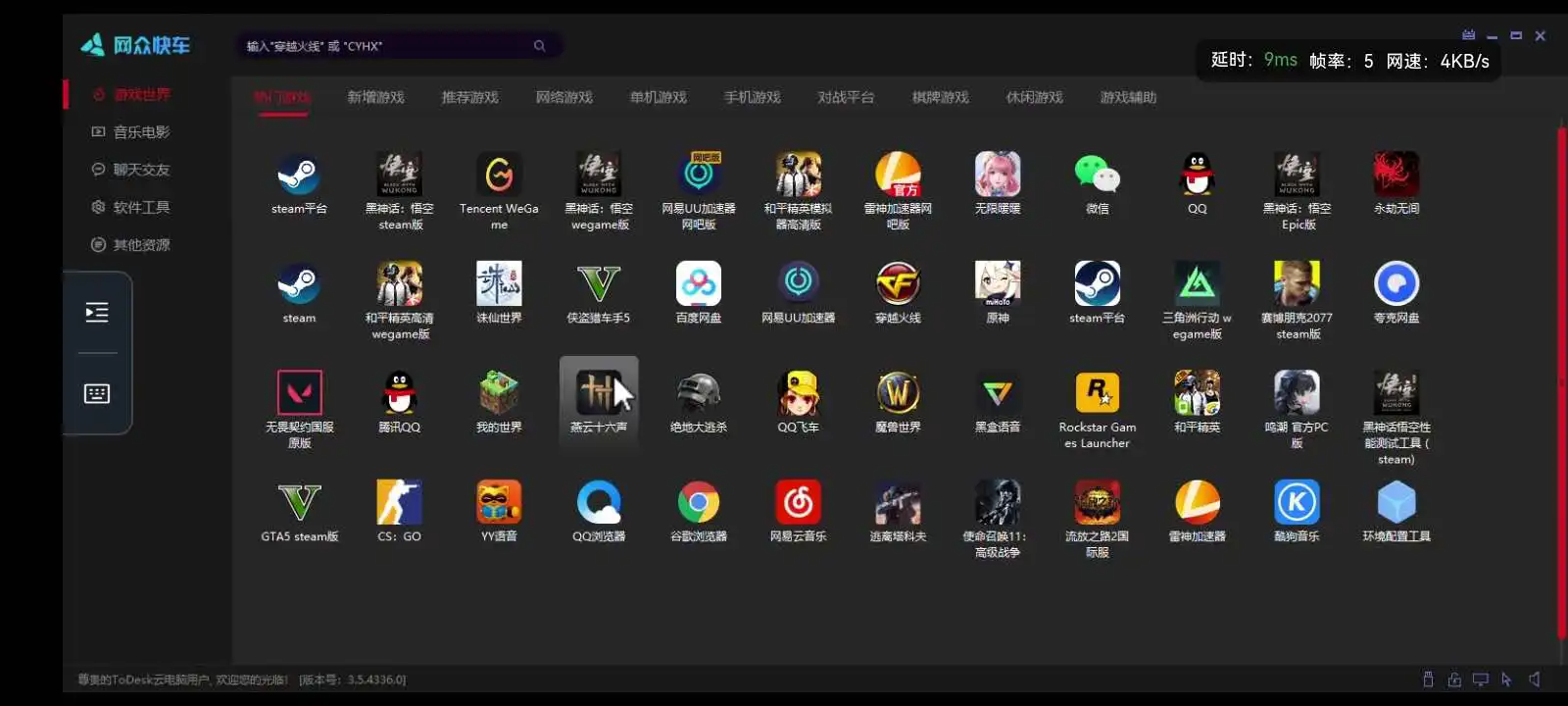Launch 穿越火线 game
Screen dimensions: 1568x706
click(x=898, y=284)
